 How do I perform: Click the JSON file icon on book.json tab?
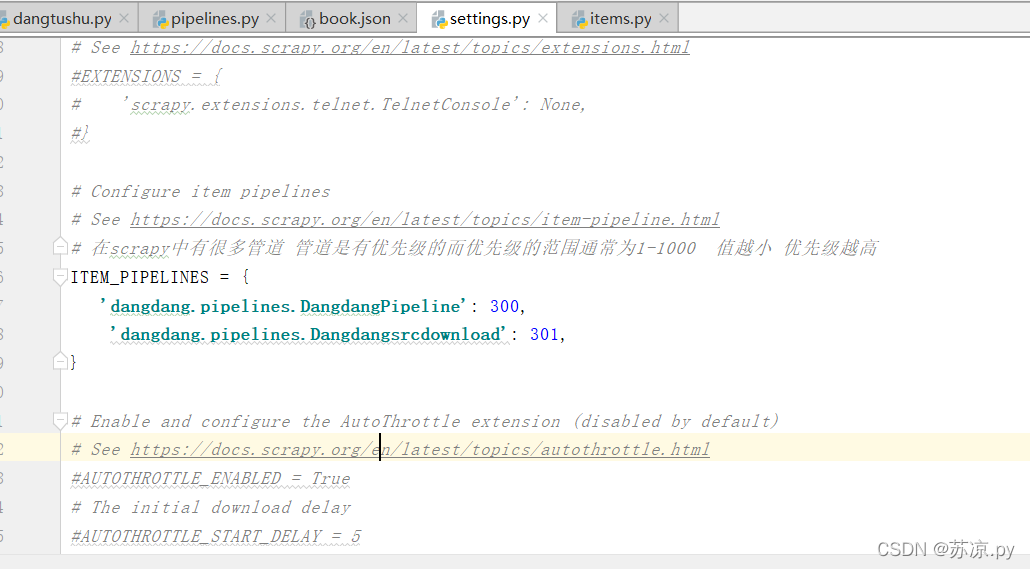[x=307, y=20]
